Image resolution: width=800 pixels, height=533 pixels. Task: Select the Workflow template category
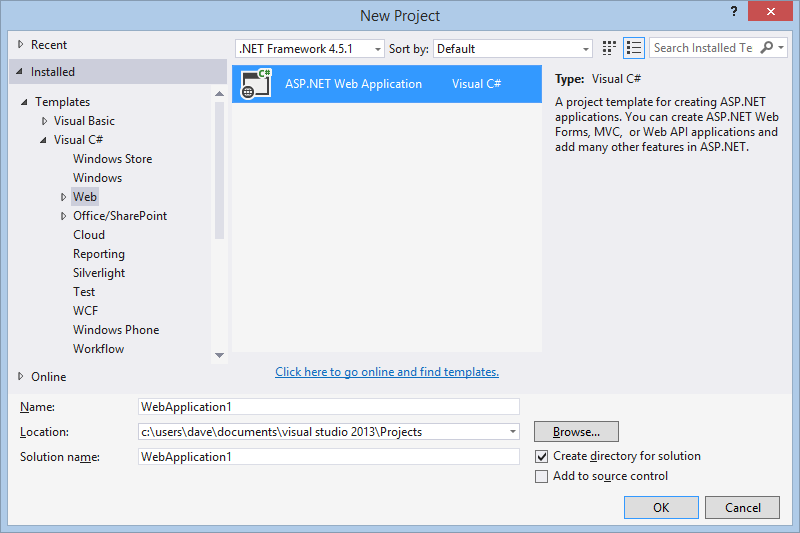98,349
